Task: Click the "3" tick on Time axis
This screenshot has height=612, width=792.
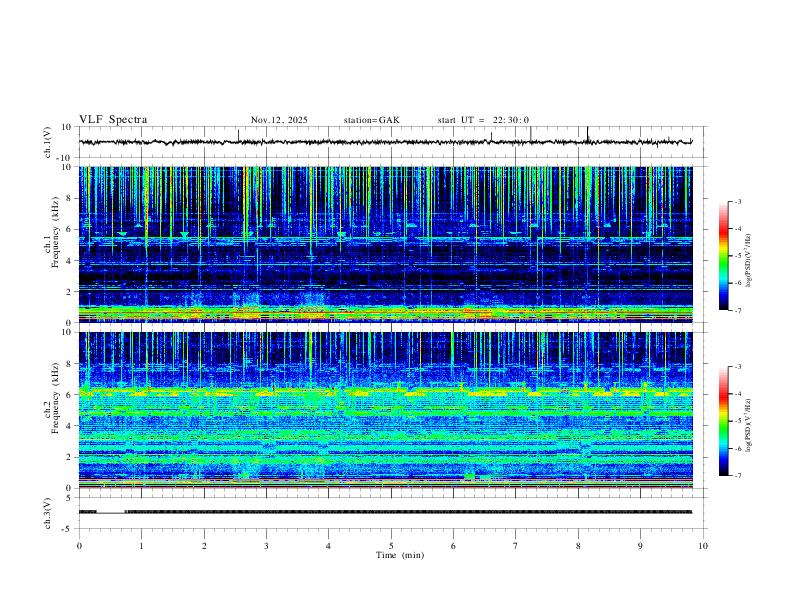Action: point(266,546)
